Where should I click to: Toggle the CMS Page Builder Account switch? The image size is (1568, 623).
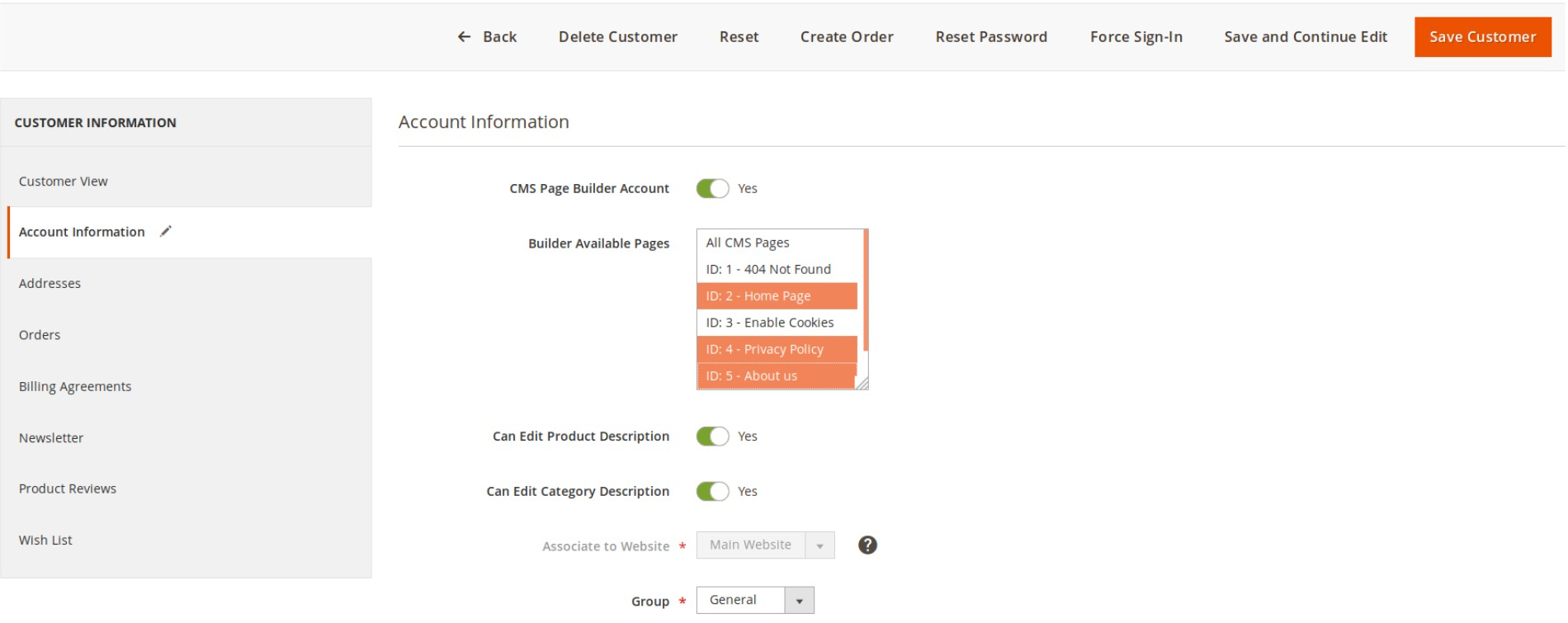[x=712, y=189]
